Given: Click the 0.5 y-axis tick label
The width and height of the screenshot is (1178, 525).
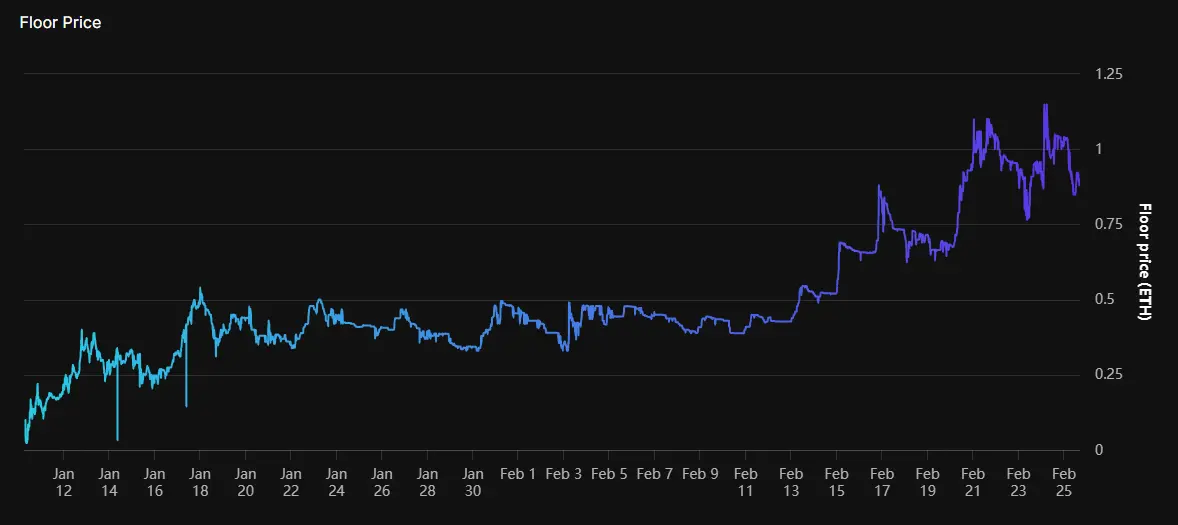Looking at the screenshot, I should tap(1104, 299).
